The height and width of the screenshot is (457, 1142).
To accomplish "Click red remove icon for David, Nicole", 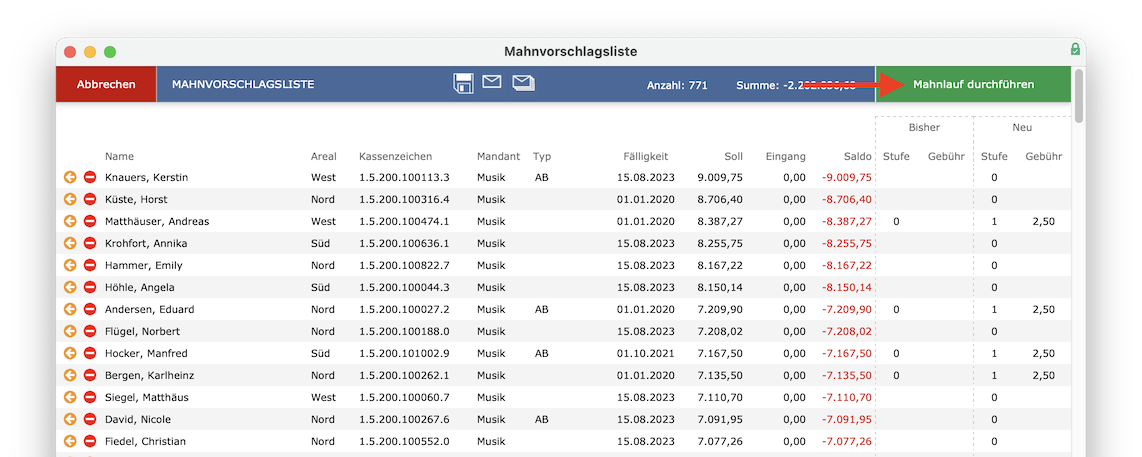I will point(90,419).
